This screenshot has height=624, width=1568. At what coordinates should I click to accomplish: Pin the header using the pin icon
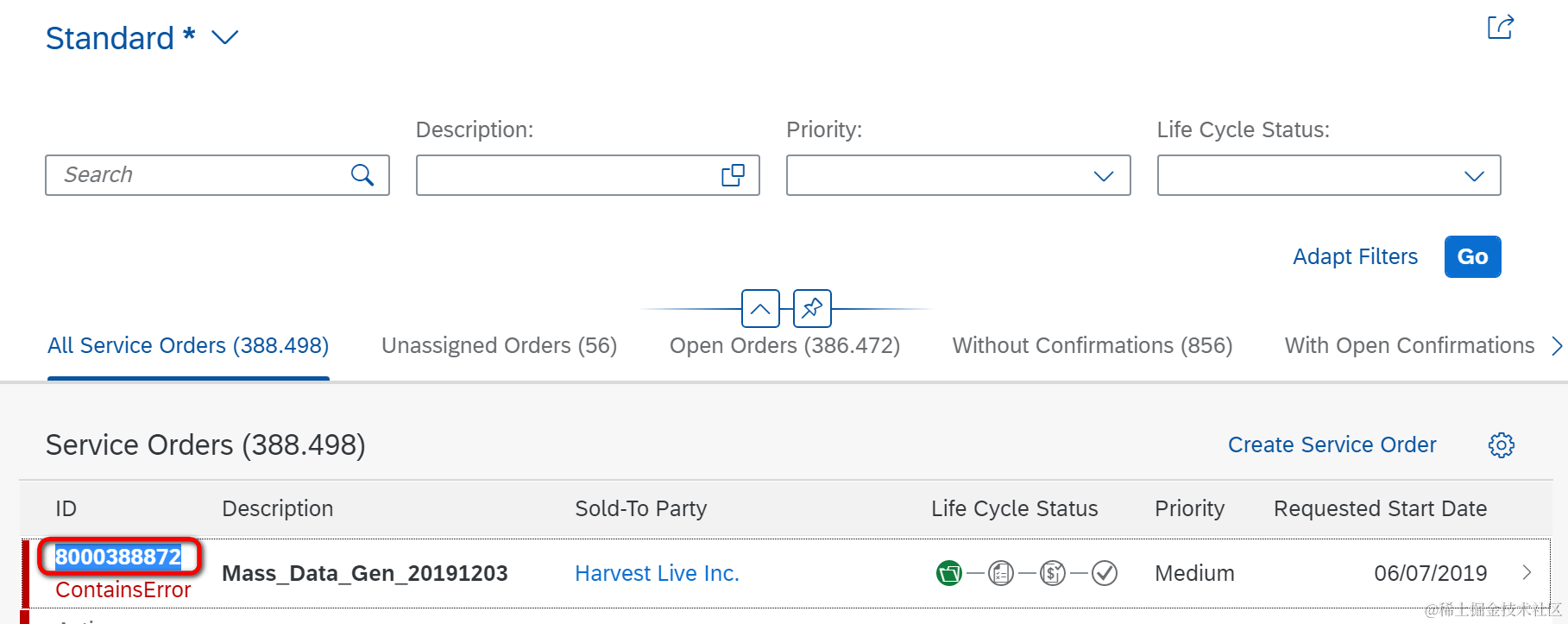tap(812, 308)
